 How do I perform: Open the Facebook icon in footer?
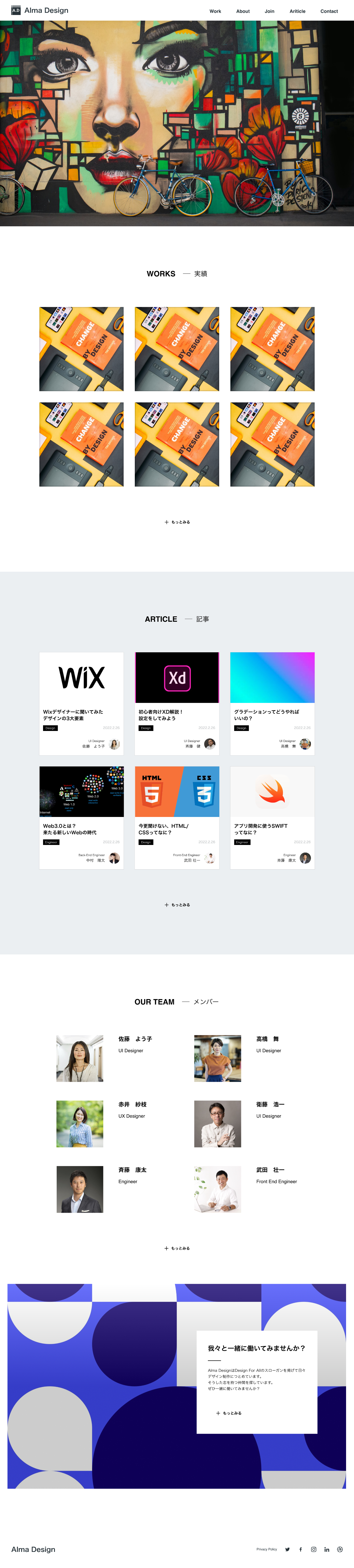300,1549
